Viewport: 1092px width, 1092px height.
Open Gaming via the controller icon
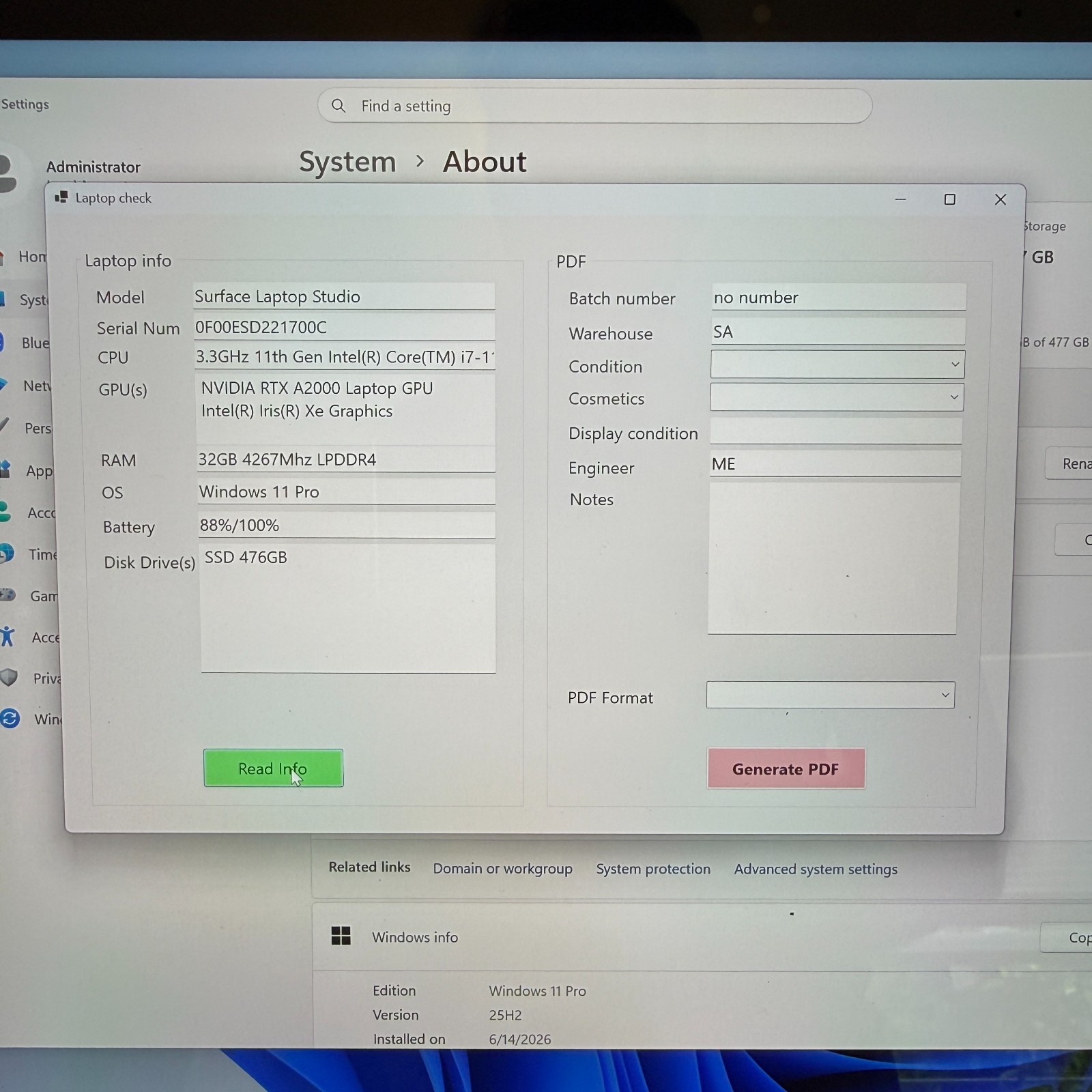(x=8, y=594)
